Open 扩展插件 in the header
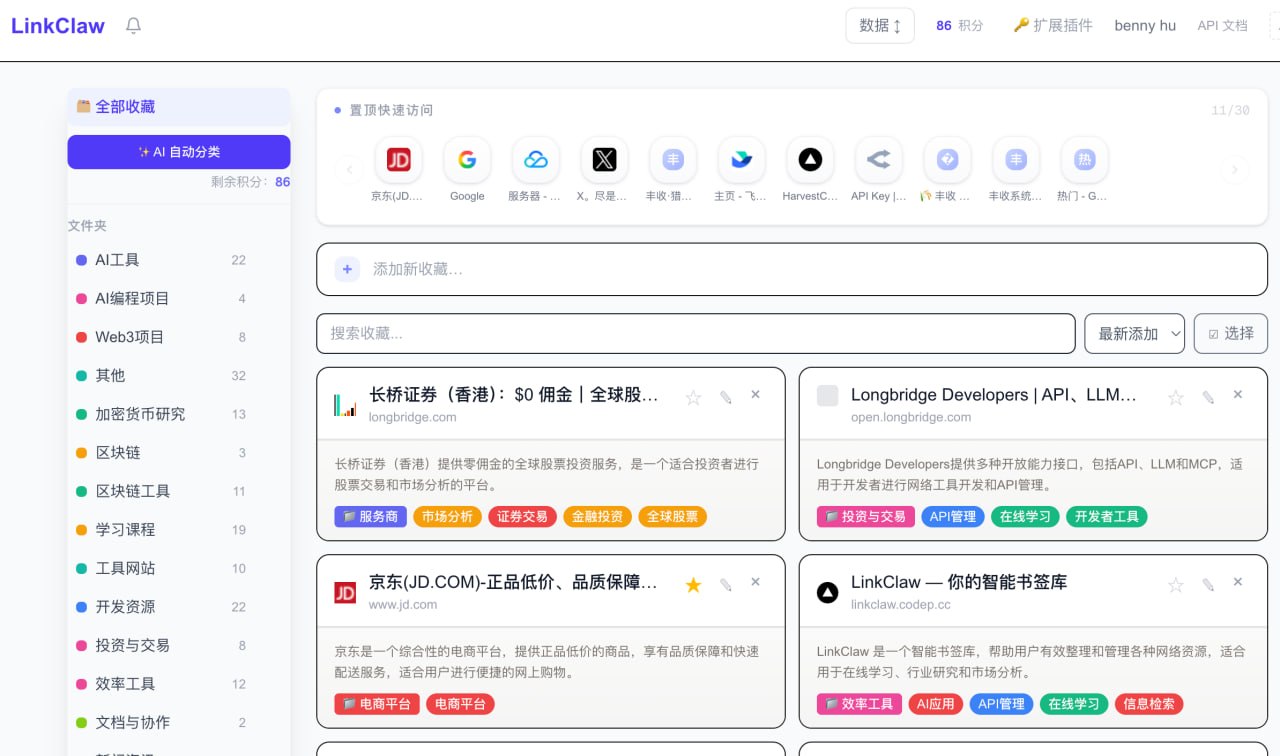This screenshot has width=1280, height=756. tap(1053, 26)
